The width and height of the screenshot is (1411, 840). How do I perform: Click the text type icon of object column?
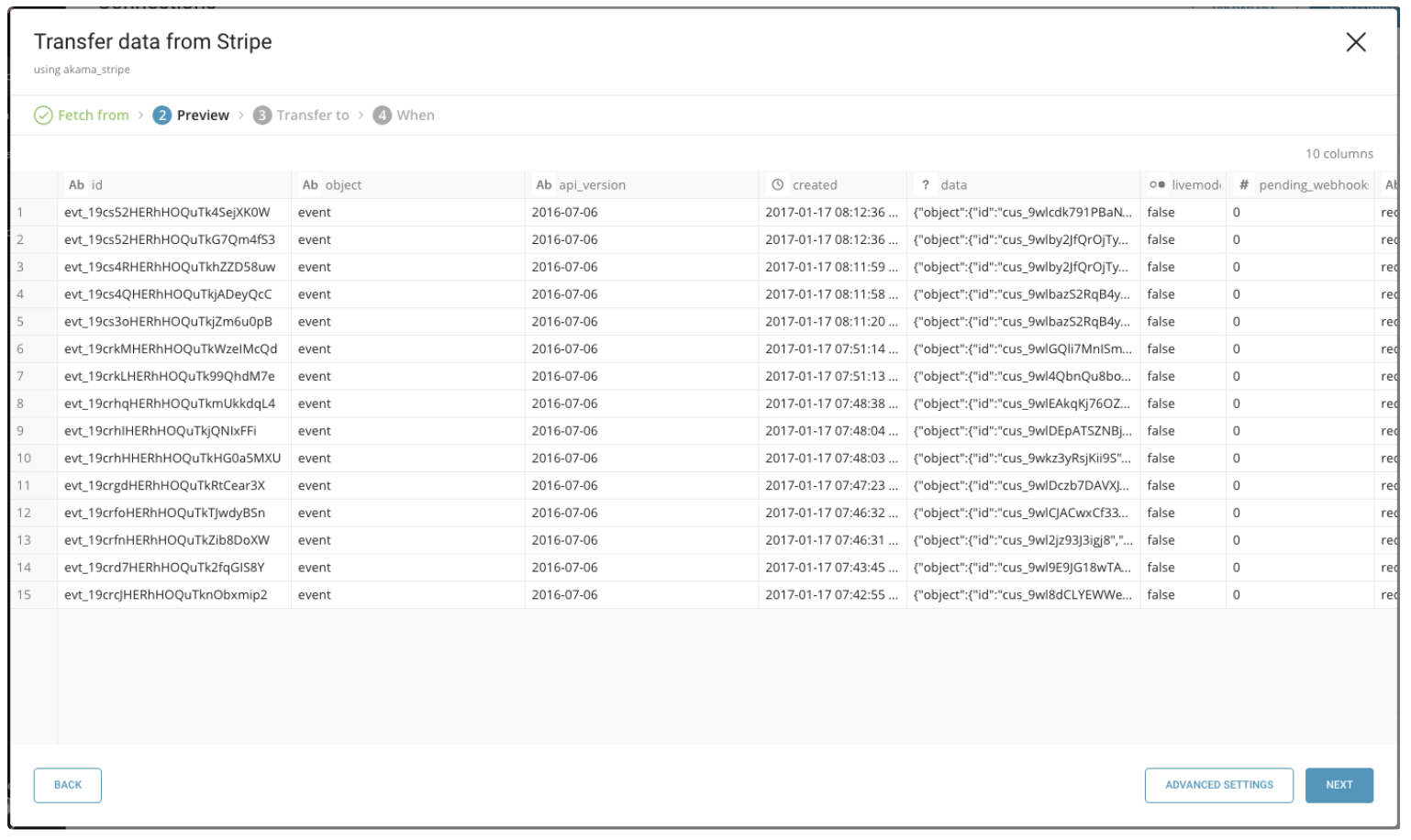310,185
